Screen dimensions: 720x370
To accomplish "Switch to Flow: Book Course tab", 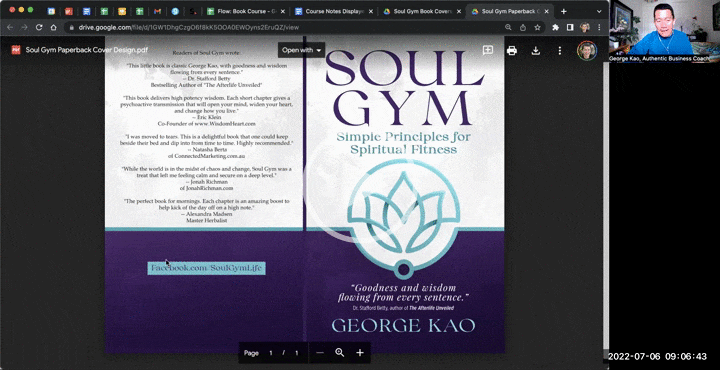I will click(246, 11).
